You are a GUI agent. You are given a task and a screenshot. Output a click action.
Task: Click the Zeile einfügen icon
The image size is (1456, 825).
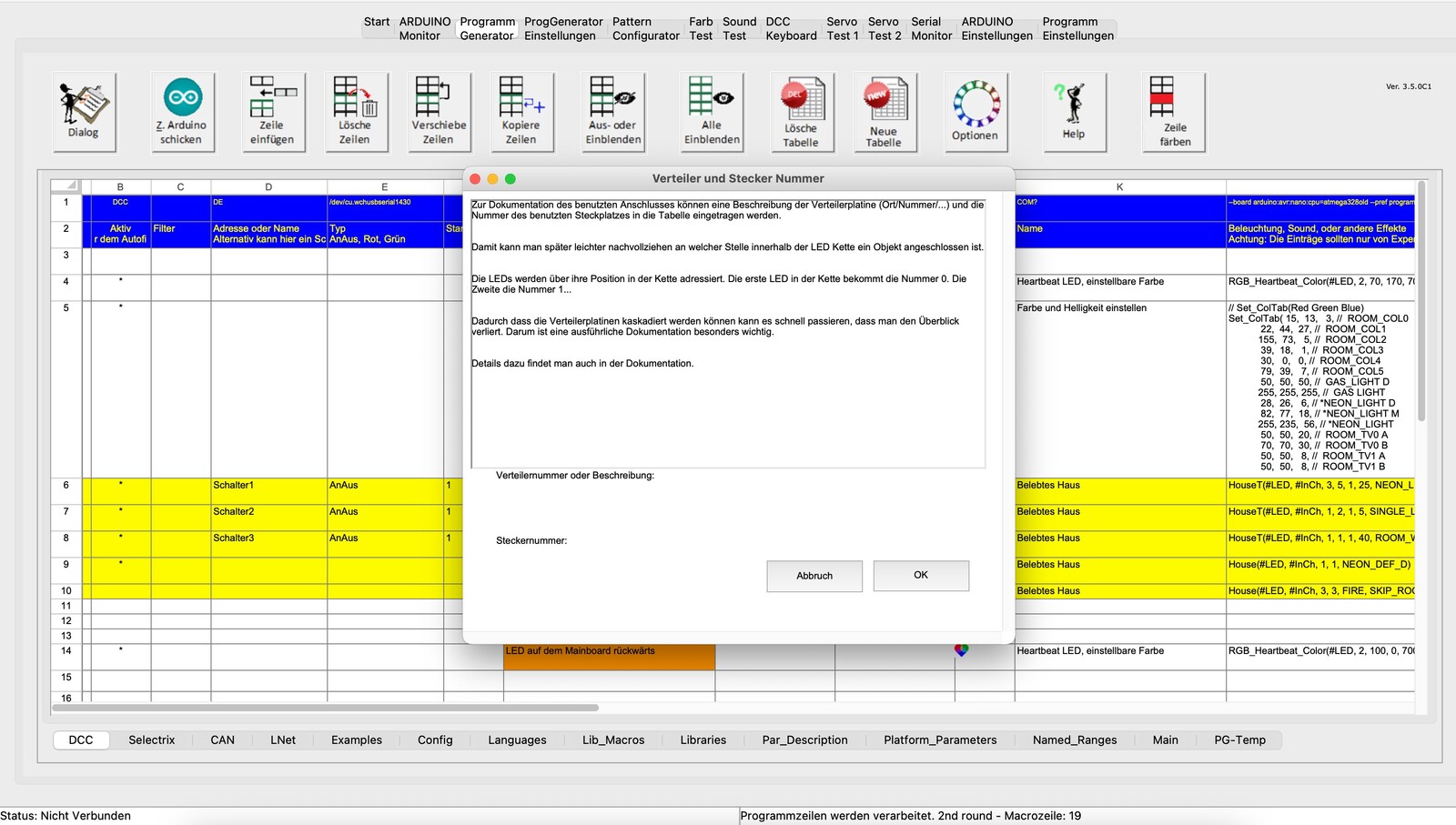[x=272, y=111]
